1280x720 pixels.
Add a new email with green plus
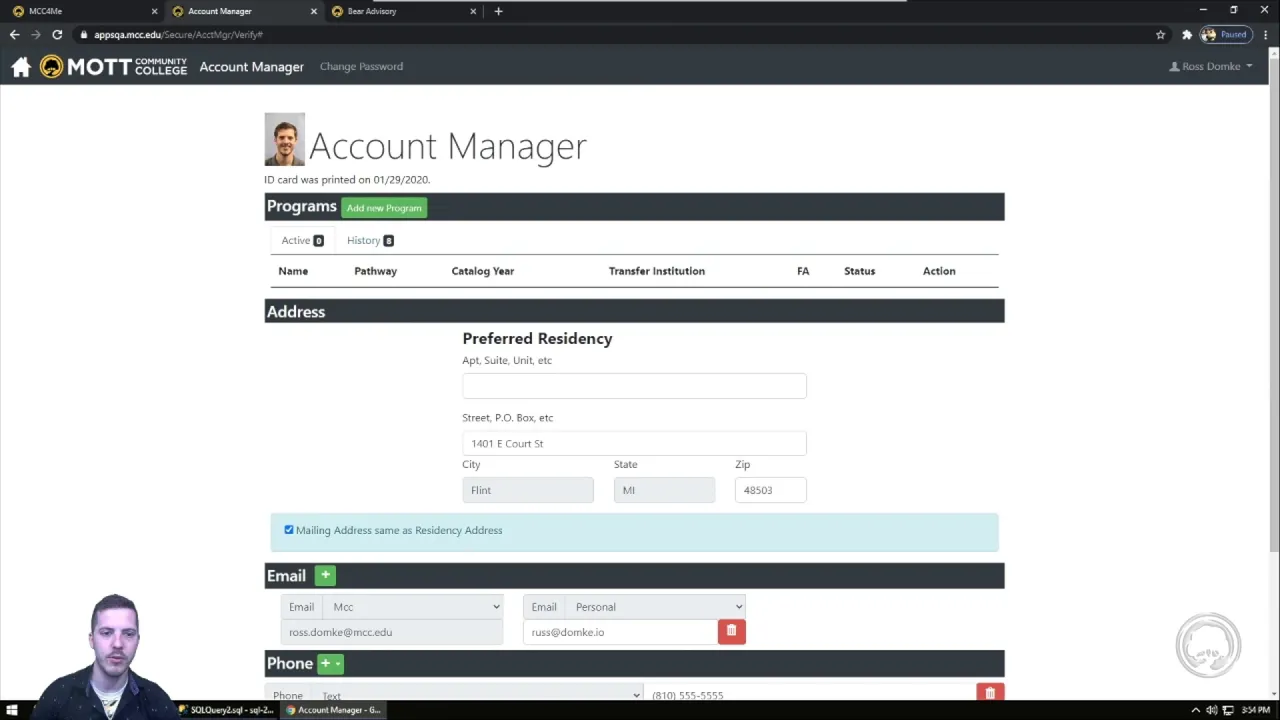click(x=325, y=575)
